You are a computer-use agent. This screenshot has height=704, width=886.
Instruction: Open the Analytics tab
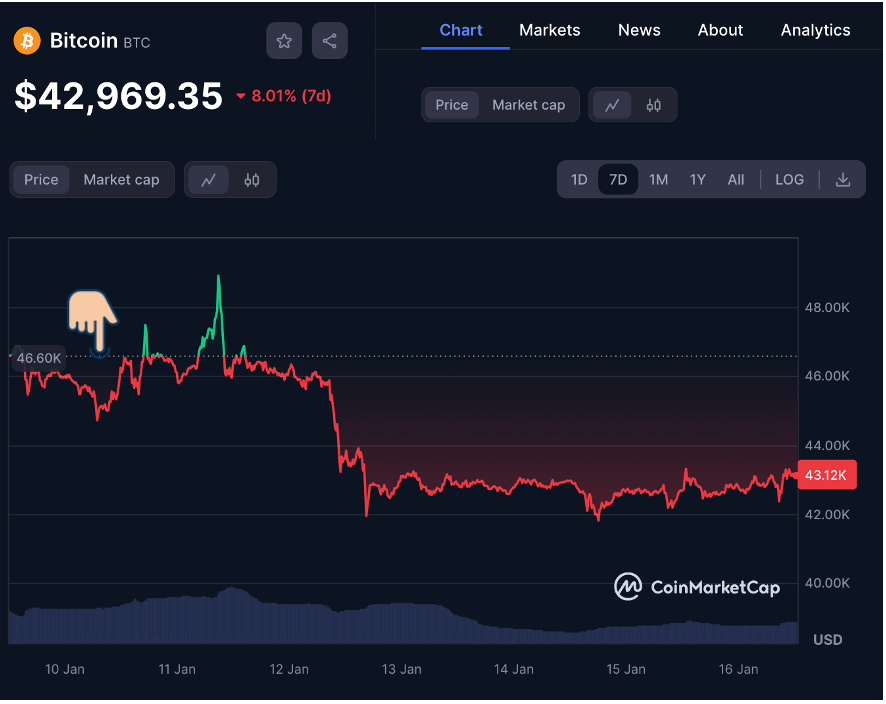click(x=815, y=30)
